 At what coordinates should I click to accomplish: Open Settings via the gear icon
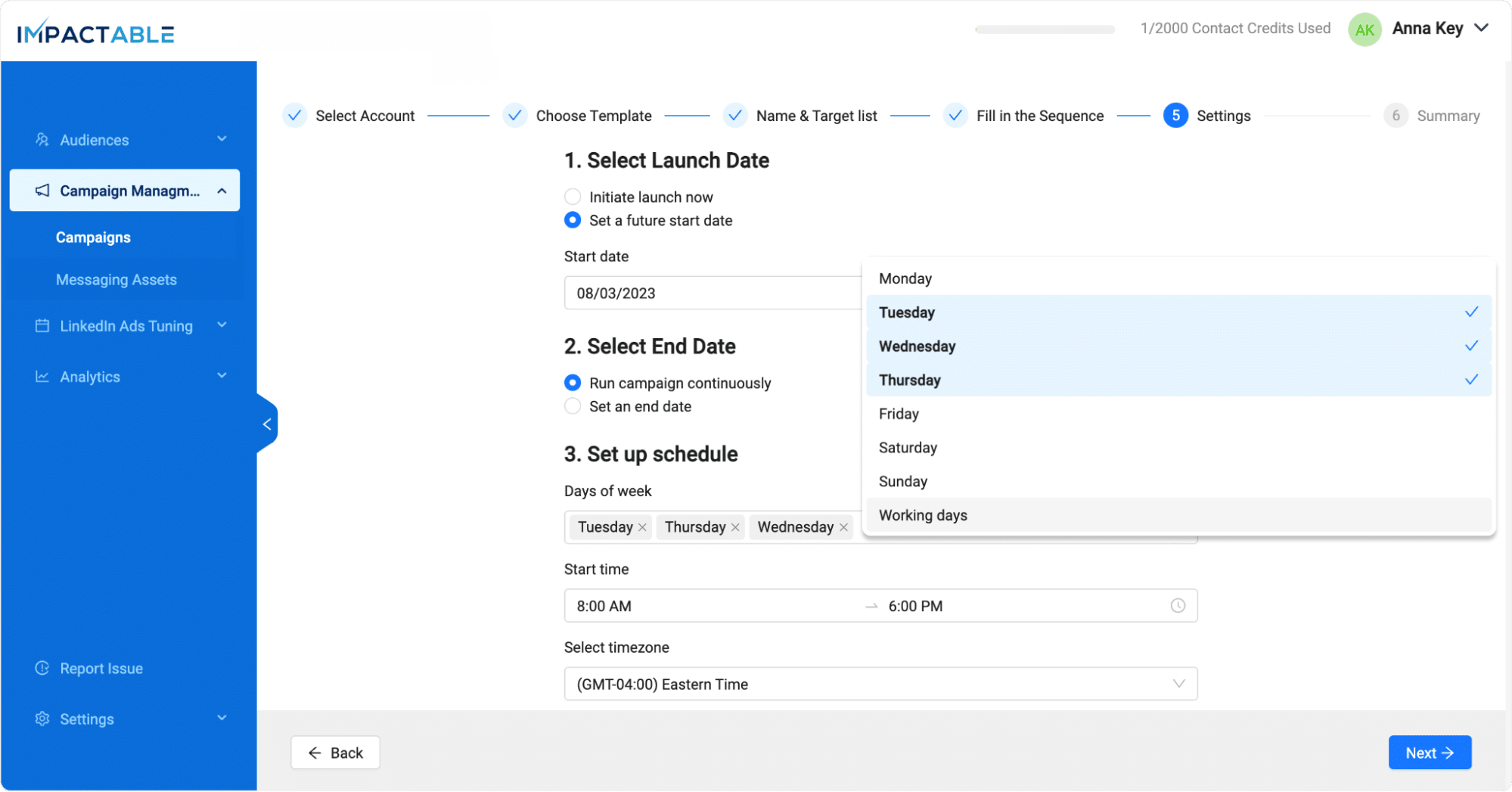coord(42,719)
